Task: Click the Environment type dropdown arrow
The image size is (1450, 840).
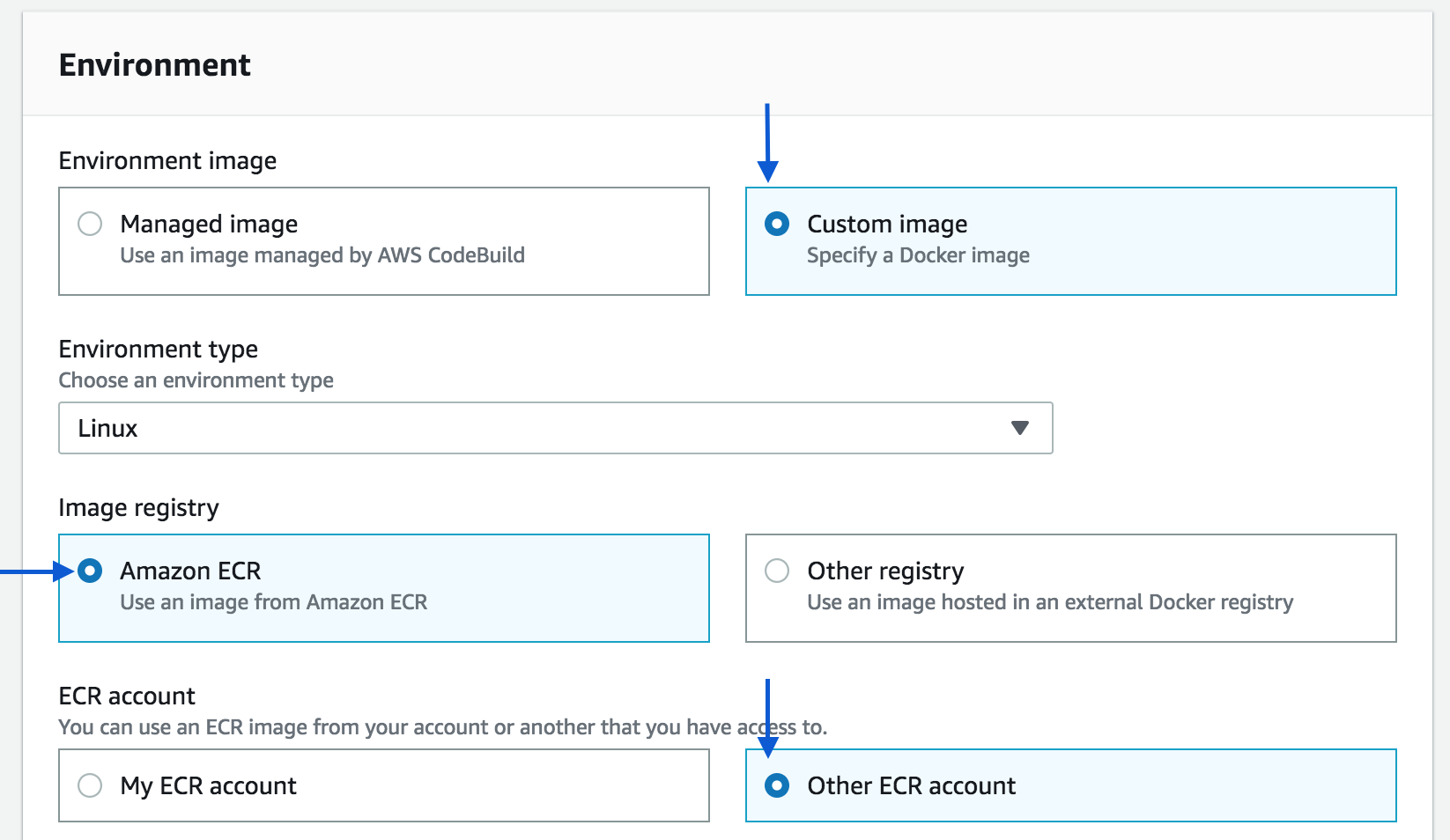Action: 1019,428
